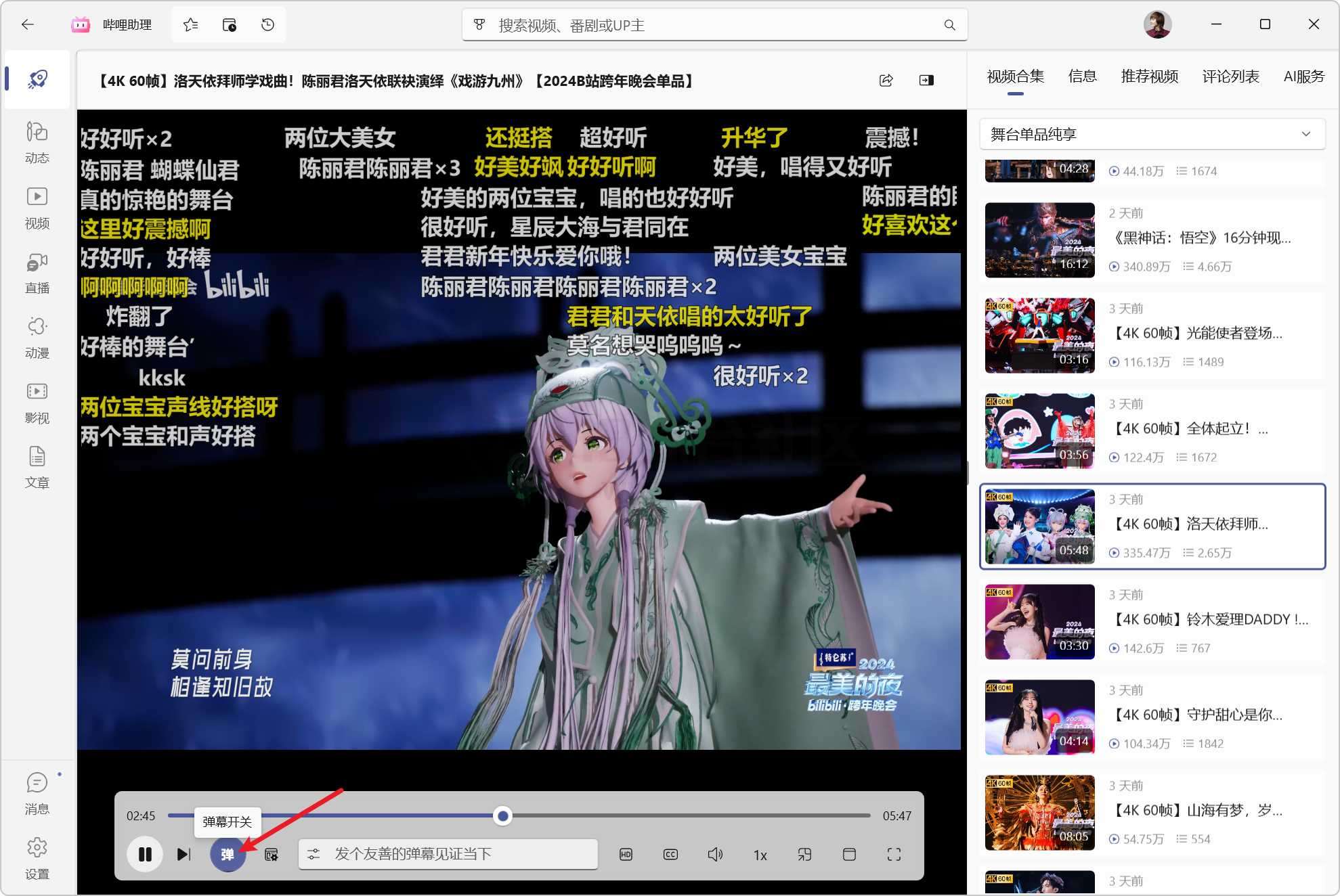Open 视频 in the sidebar

[x=37, y=208]
